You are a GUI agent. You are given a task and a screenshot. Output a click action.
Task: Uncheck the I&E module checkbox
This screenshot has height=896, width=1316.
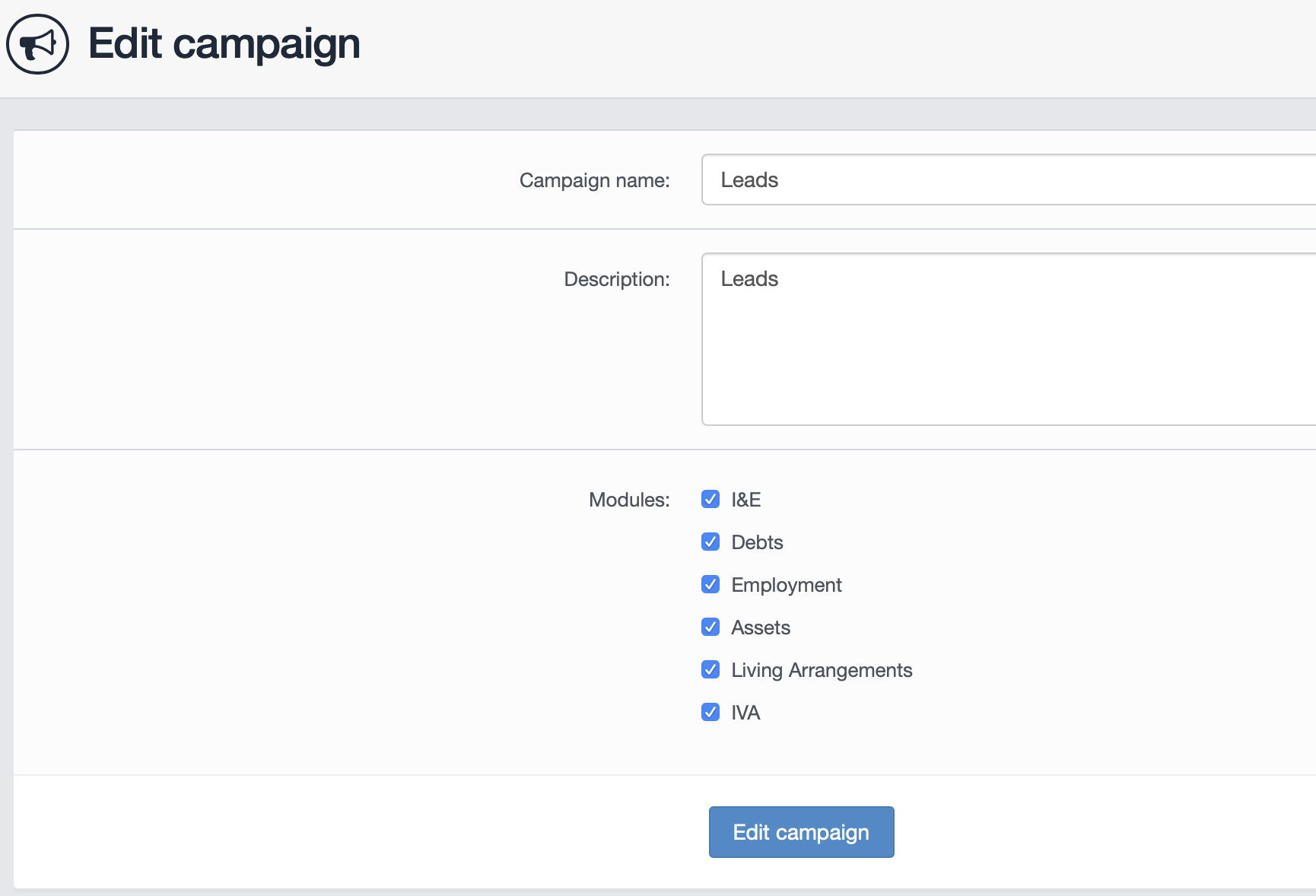[710, 500]
